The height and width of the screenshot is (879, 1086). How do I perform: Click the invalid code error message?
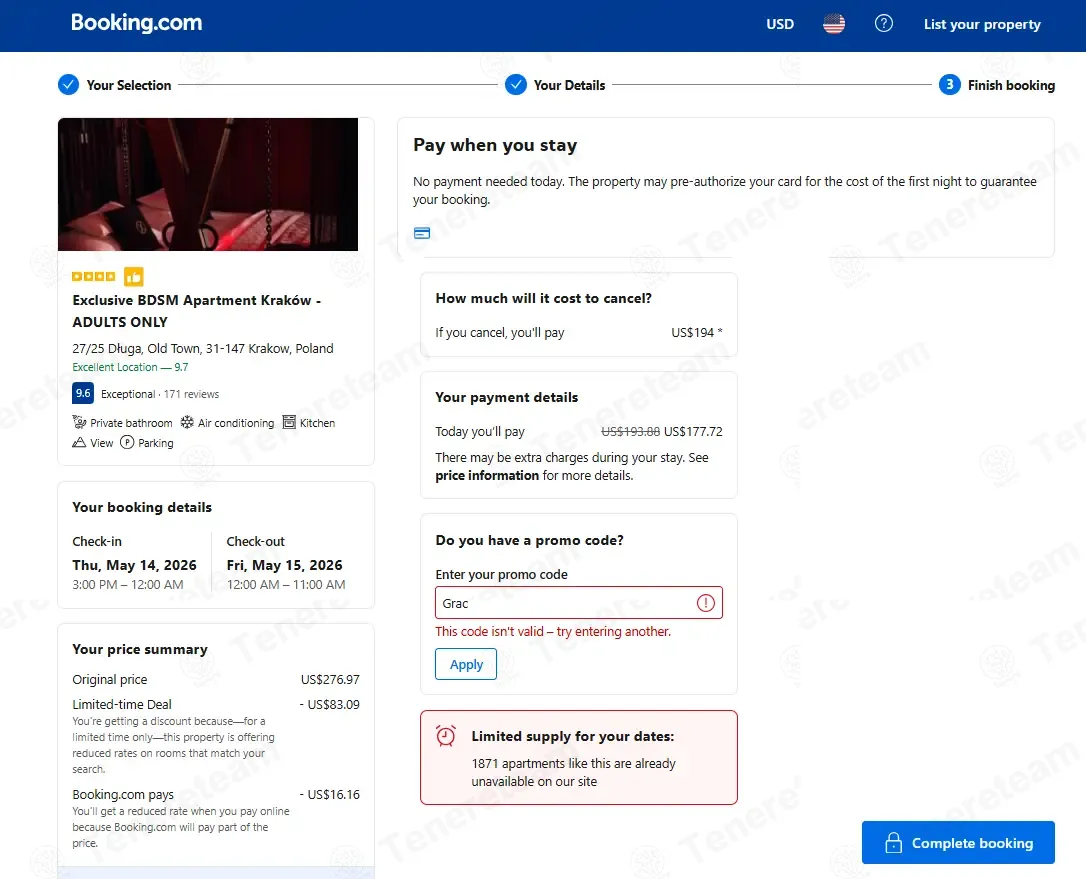[553, 632]
